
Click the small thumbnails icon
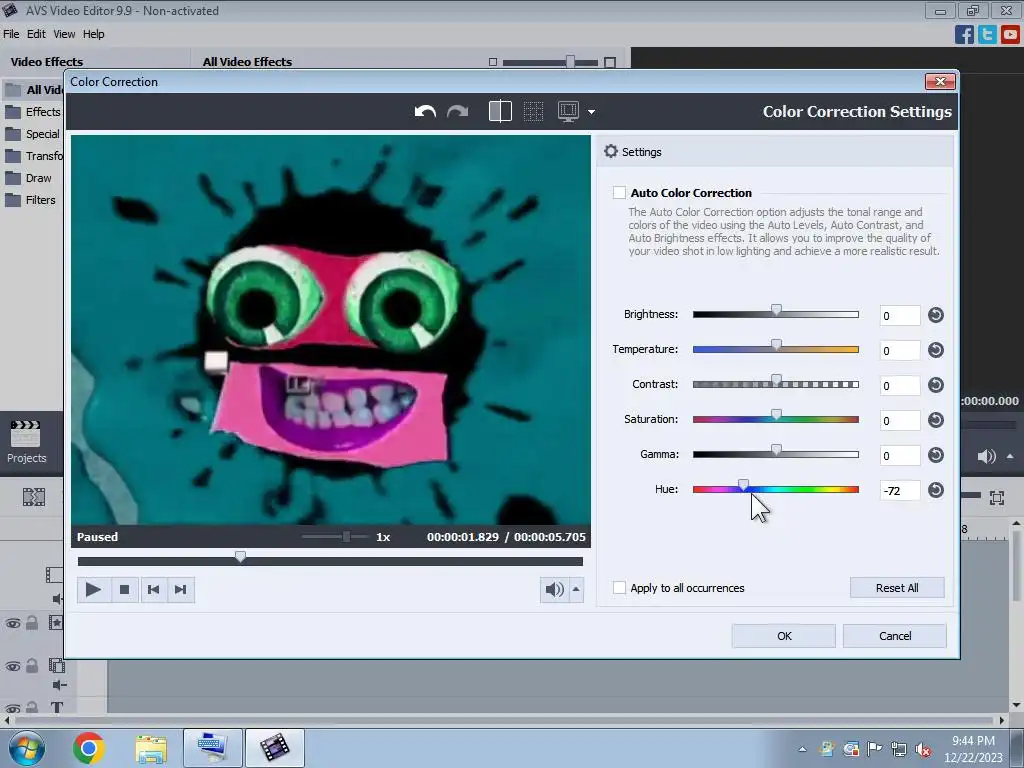(493, 63)
